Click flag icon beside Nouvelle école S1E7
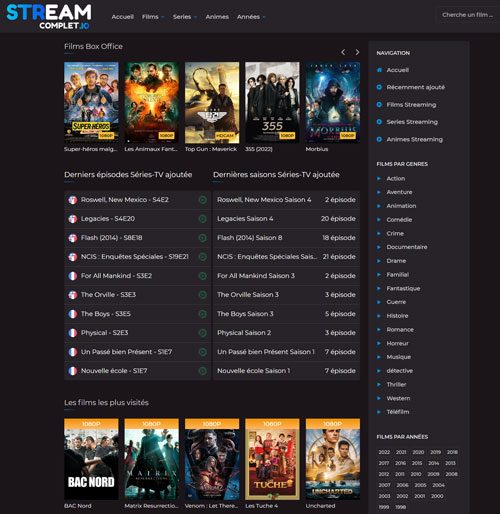The height and width of the screenshot is (514, 500). pyautogui.click(x=73, y=371)
